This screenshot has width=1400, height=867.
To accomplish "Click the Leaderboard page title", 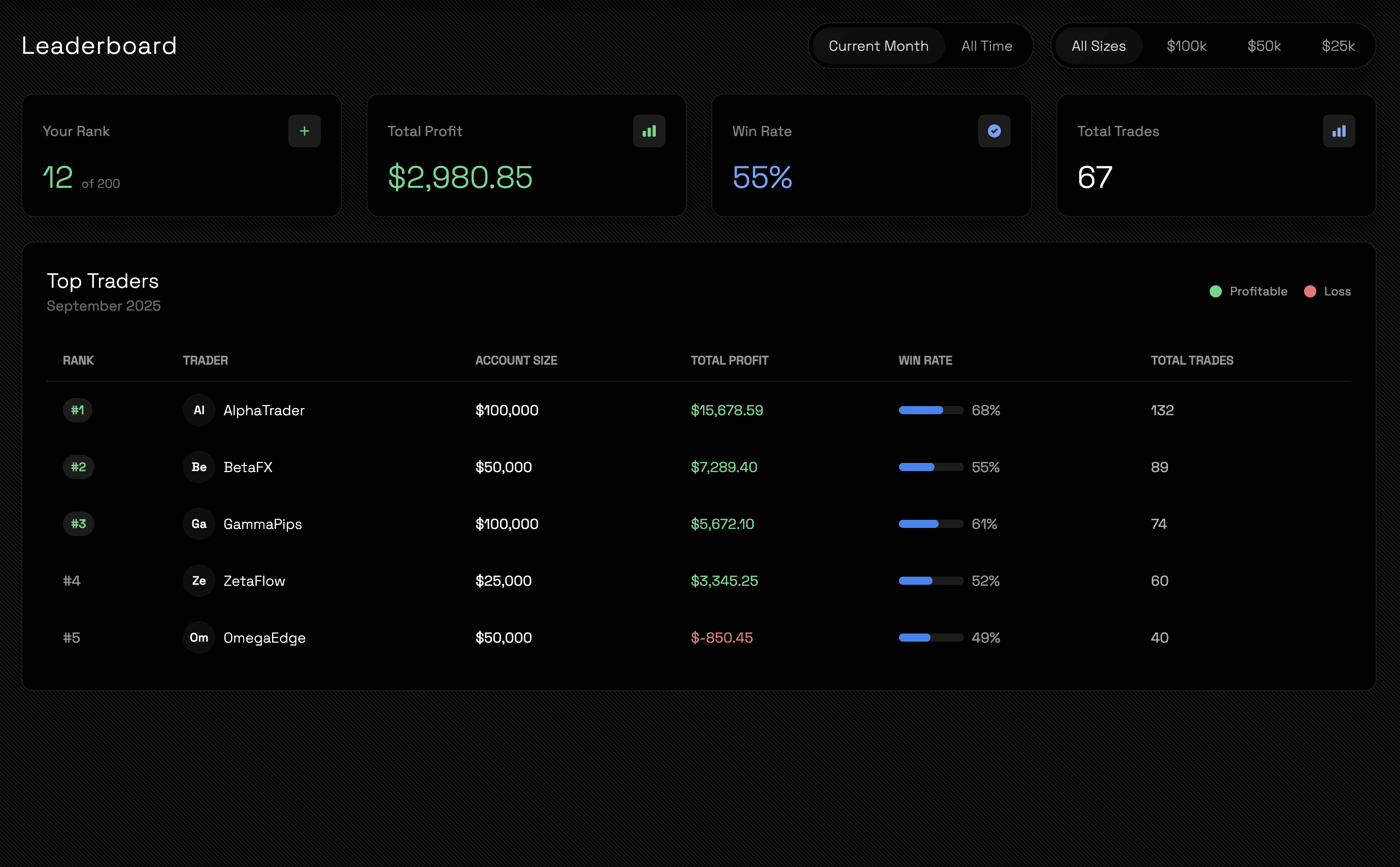I will click(x=99, y=45).
